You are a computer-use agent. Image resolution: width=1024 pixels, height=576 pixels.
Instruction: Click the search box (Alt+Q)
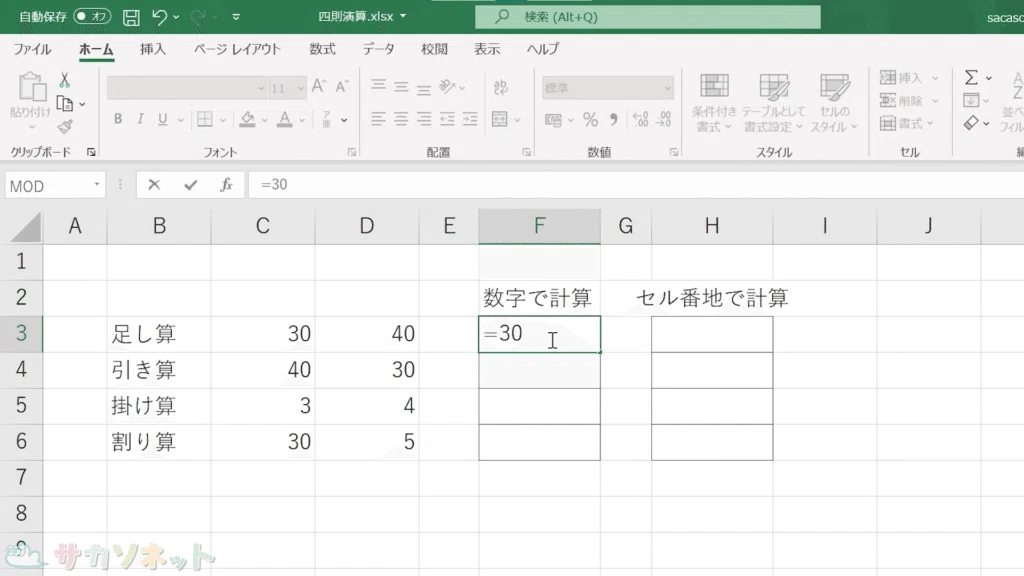647,17
